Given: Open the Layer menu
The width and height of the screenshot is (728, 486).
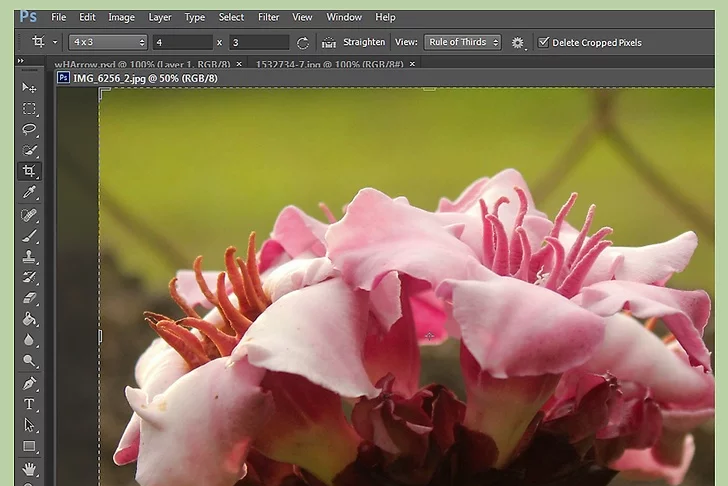Looking at the screenshot, I should [159, 17].
